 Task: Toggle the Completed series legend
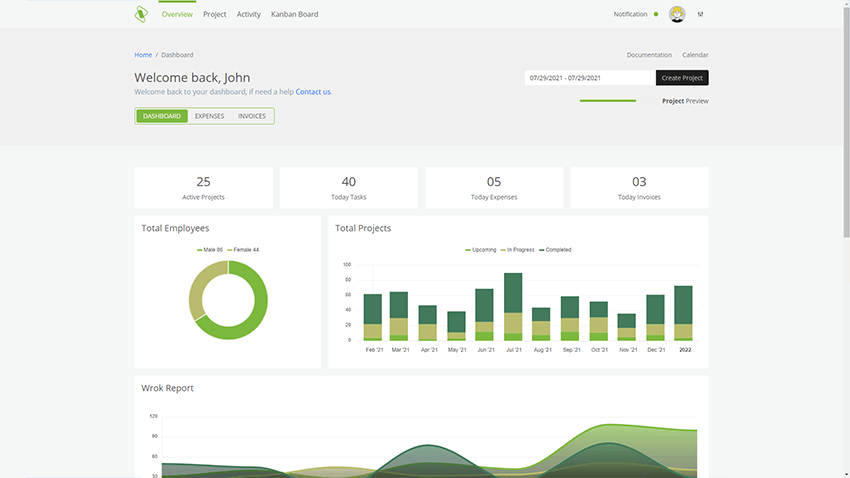[555, 250]
